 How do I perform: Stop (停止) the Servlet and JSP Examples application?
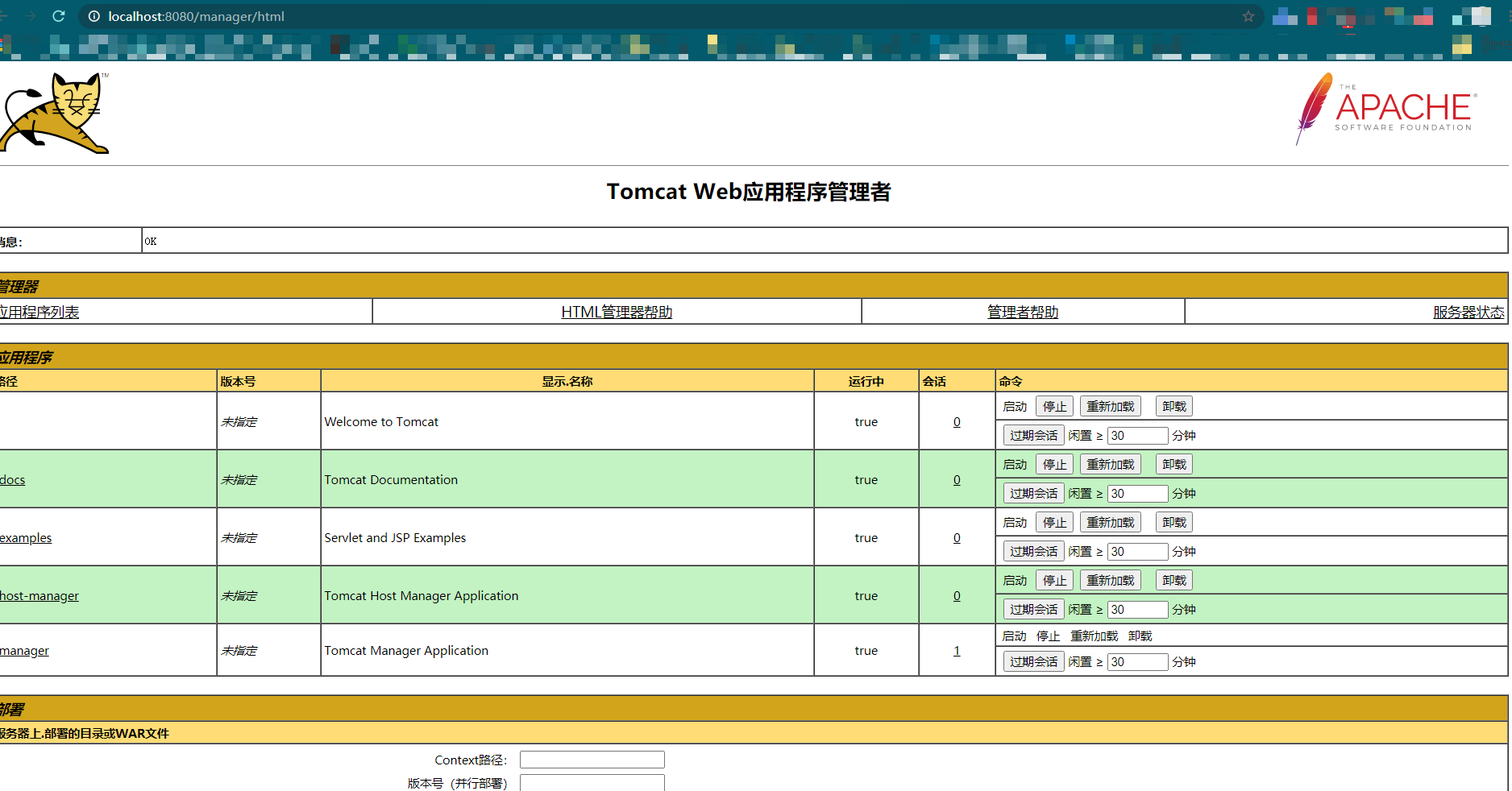point(1054,523)
